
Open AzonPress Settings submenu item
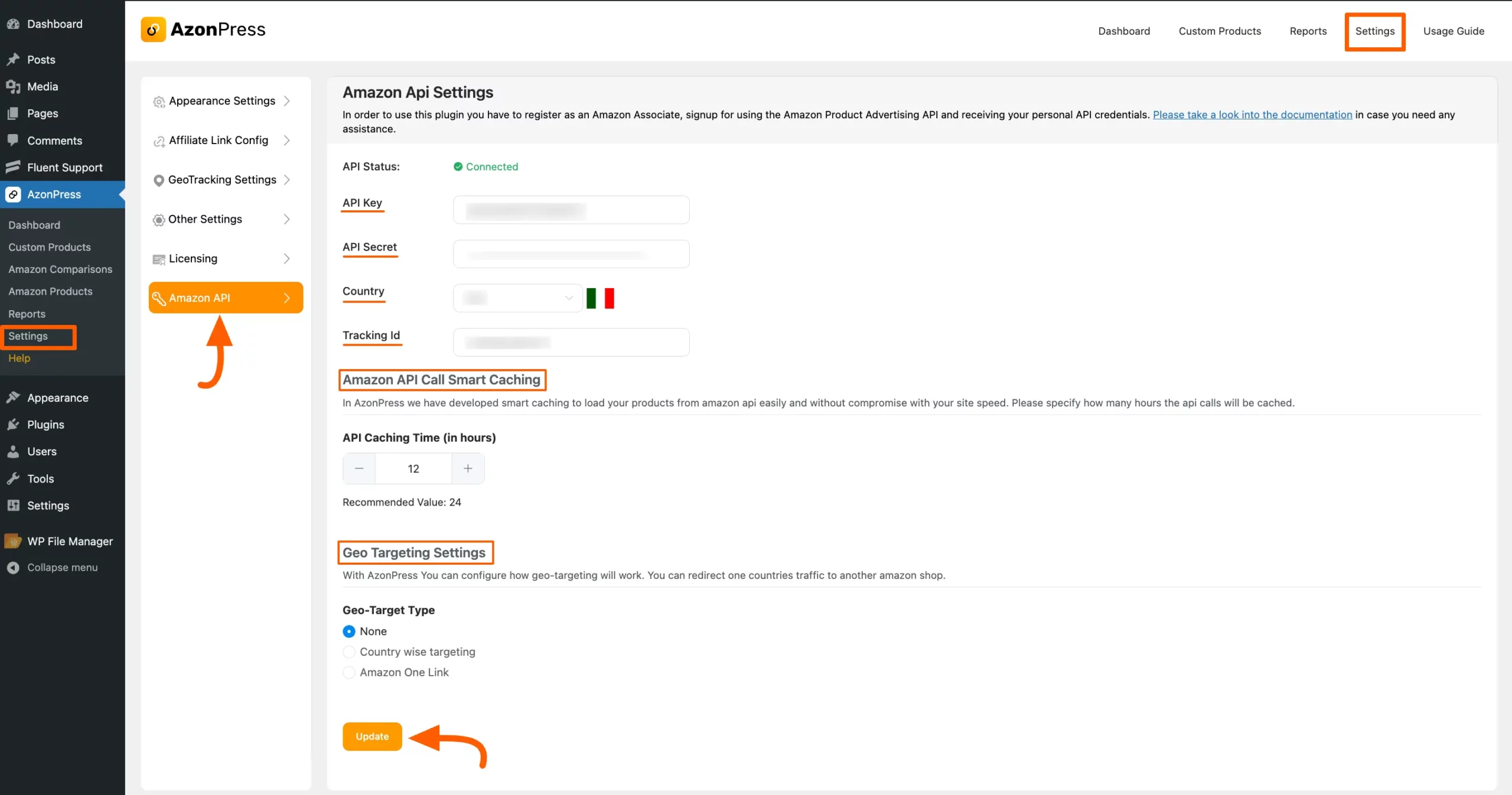(x=28, y=336)
